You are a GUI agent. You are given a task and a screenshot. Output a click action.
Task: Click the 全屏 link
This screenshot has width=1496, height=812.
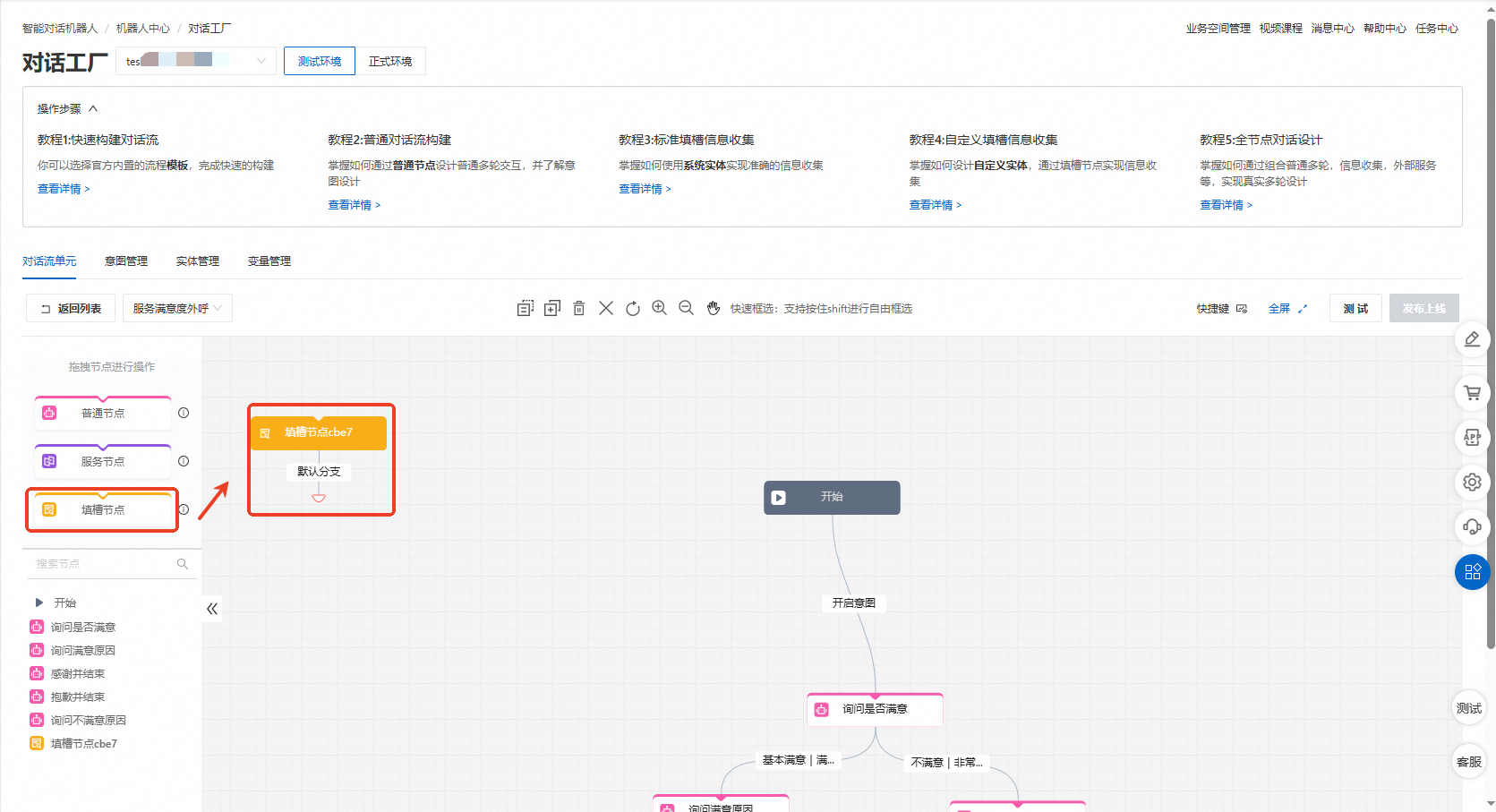pos(1279,309)
